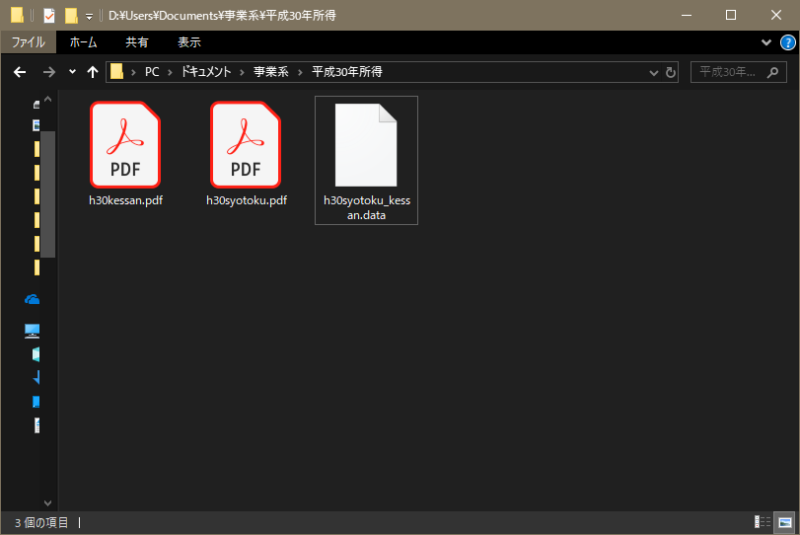This screenshot has width=800, height=535.
Task: Select PC in the address breadcrumb
Action: point(152,72)
